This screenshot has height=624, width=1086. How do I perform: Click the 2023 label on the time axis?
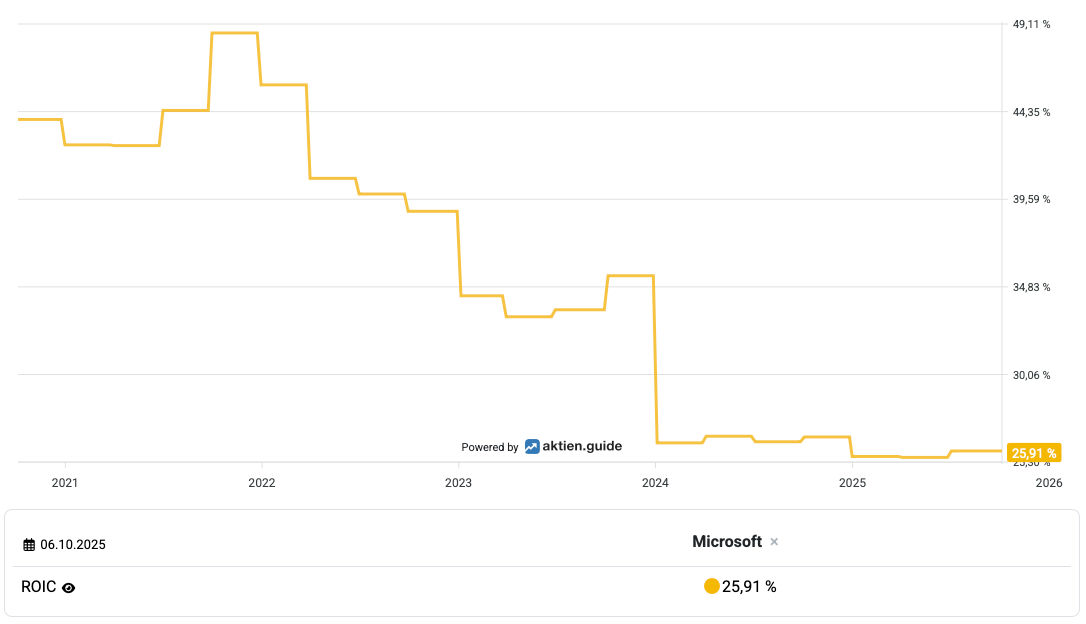(458, 484)
